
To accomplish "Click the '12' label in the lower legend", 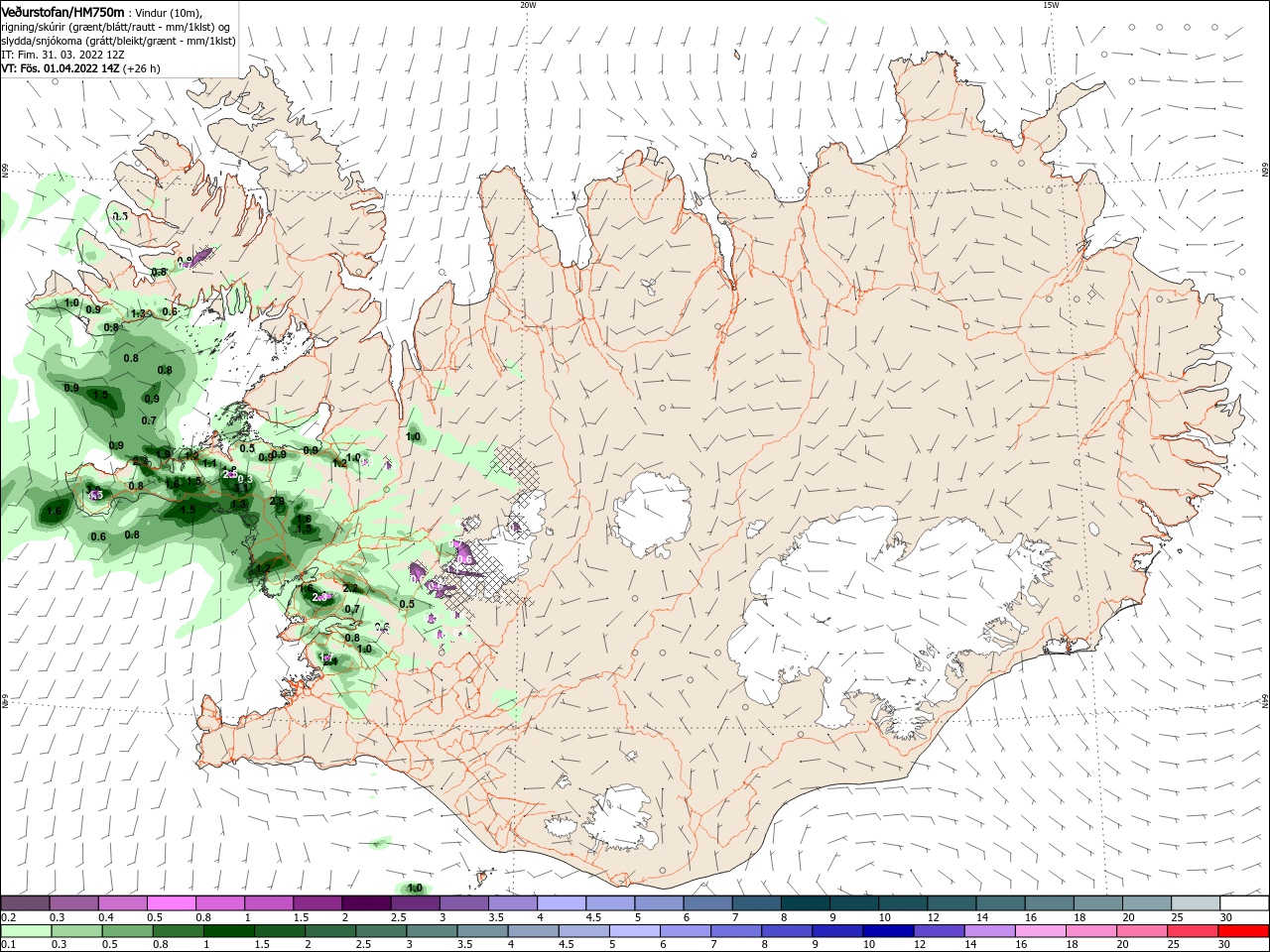I will coord(920,944).
